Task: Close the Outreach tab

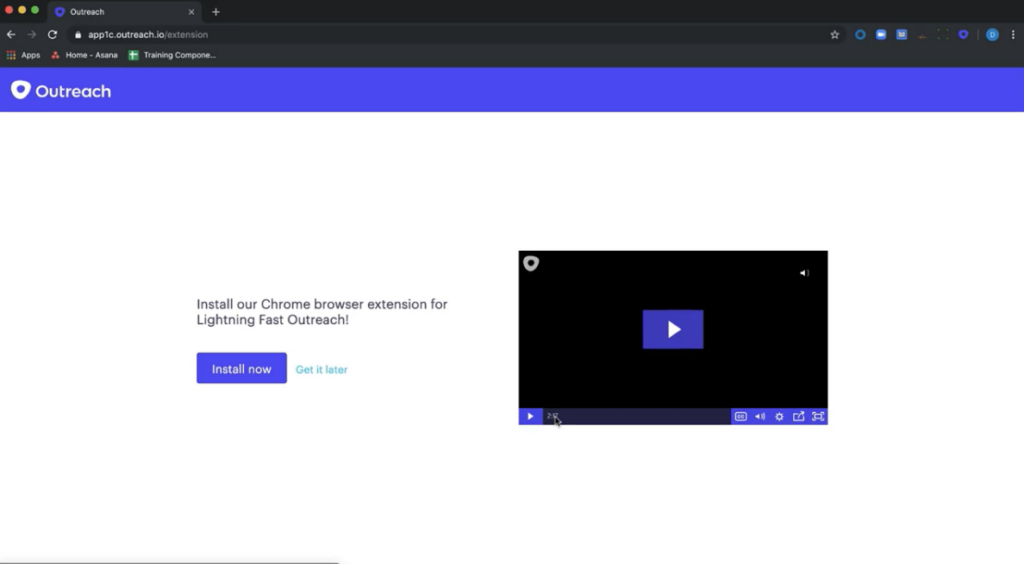Action: (x=191, y=12)
